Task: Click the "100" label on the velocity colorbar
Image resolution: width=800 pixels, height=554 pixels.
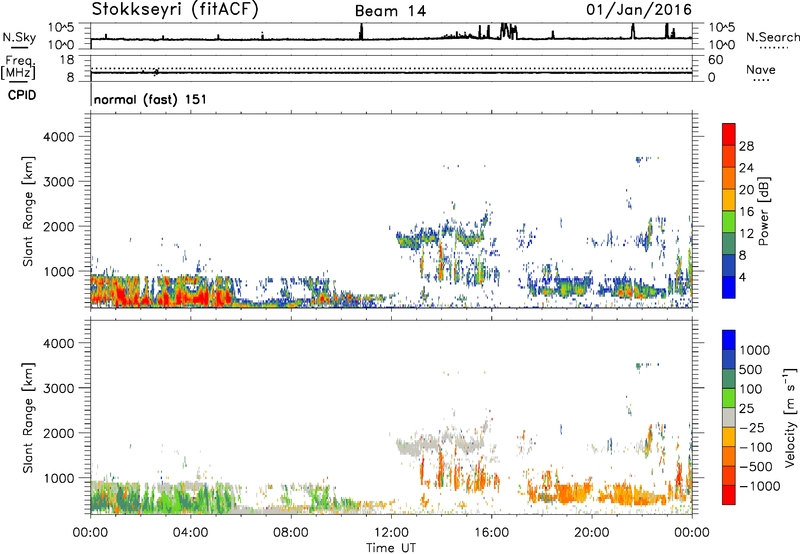Action: 751,389
